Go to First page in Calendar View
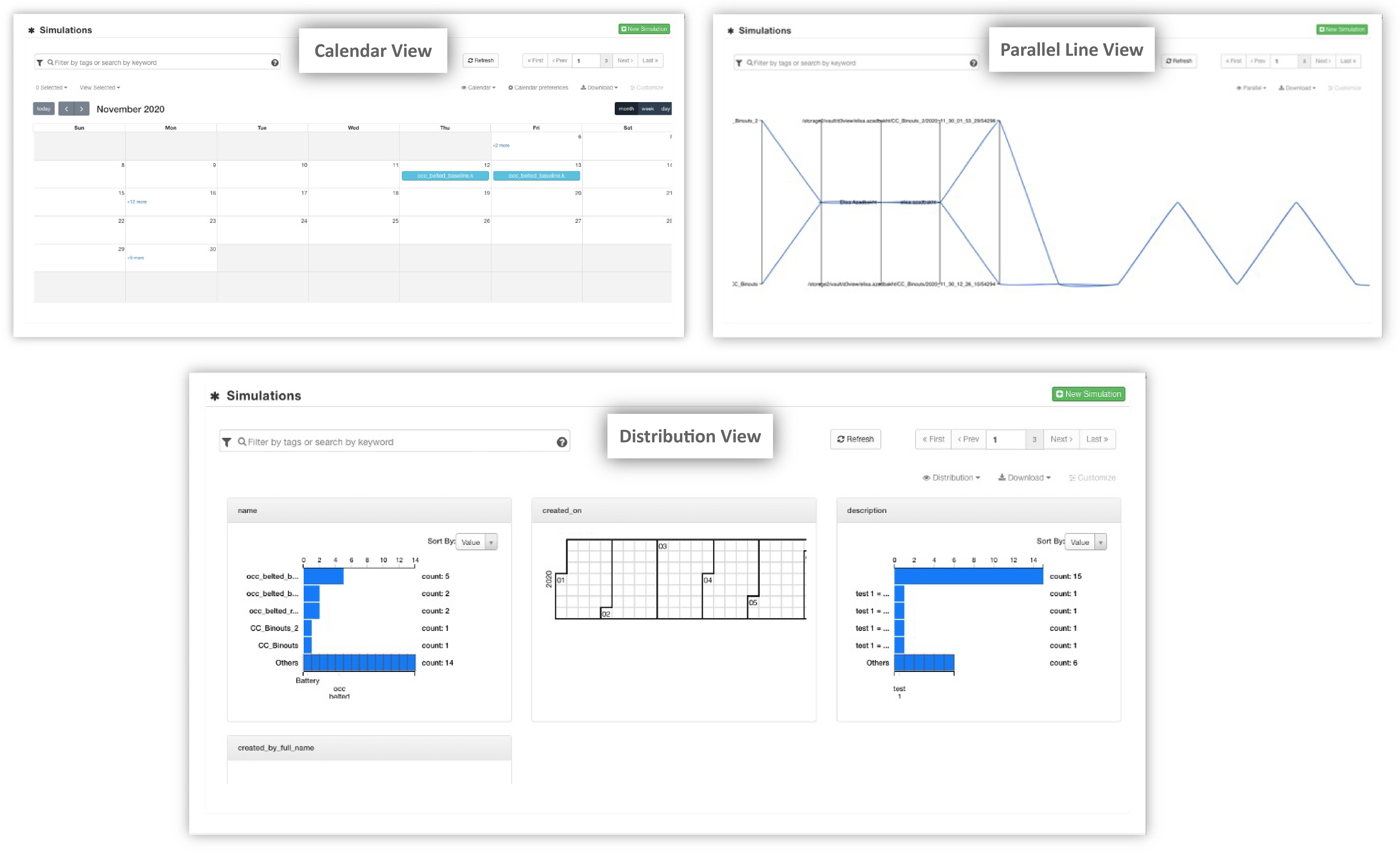This screenshot has height=854, width=1400. click(535, 60)
